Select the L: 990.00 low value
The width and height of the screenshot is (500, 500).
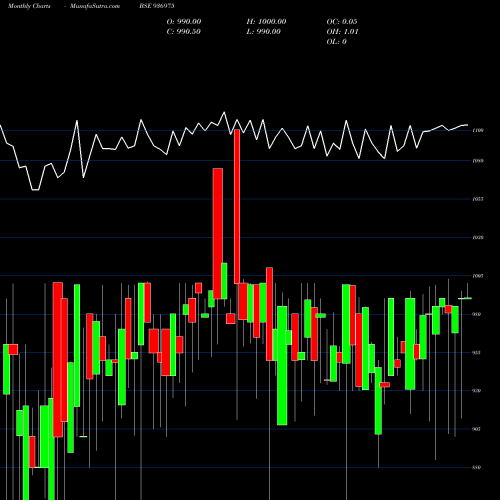pos(264,32)
